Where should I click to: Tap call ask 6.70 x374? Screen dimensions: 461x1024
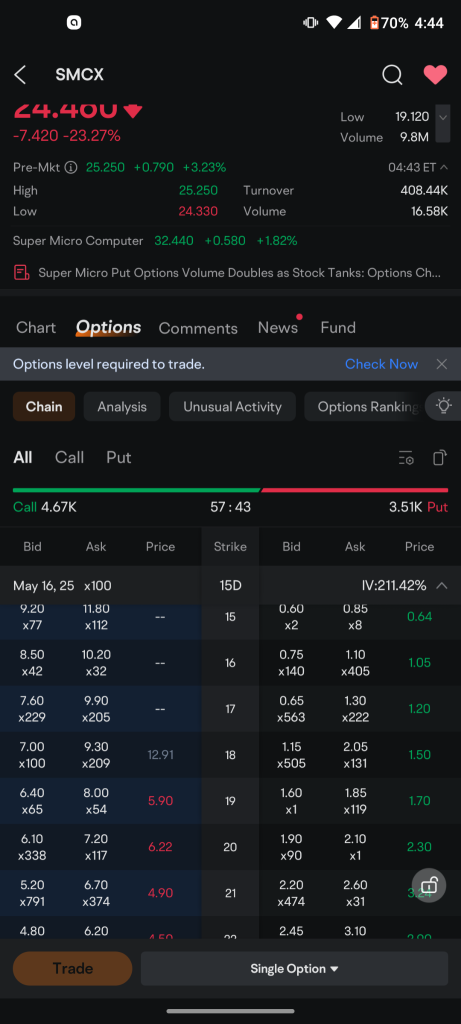point(96,893)
